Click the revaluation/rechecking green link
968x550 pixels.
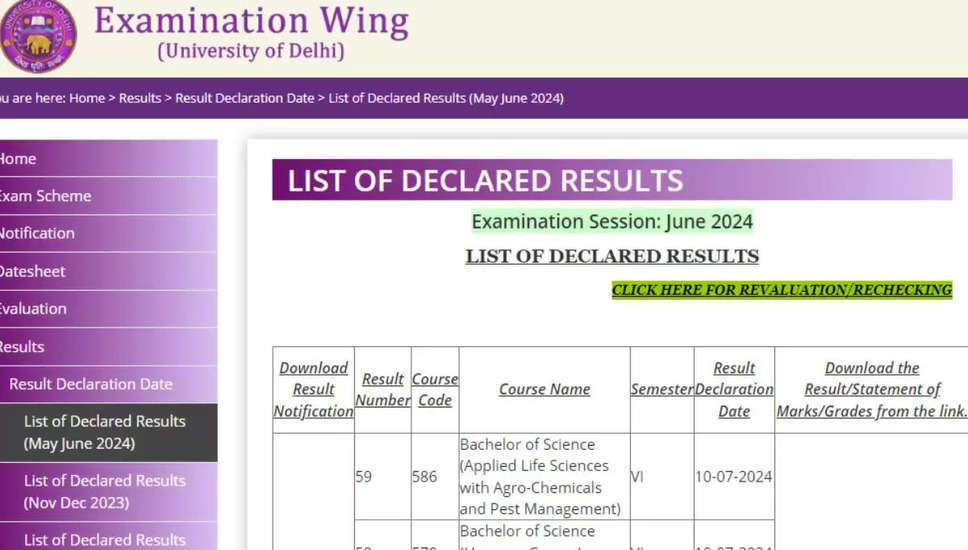point(781,290)
